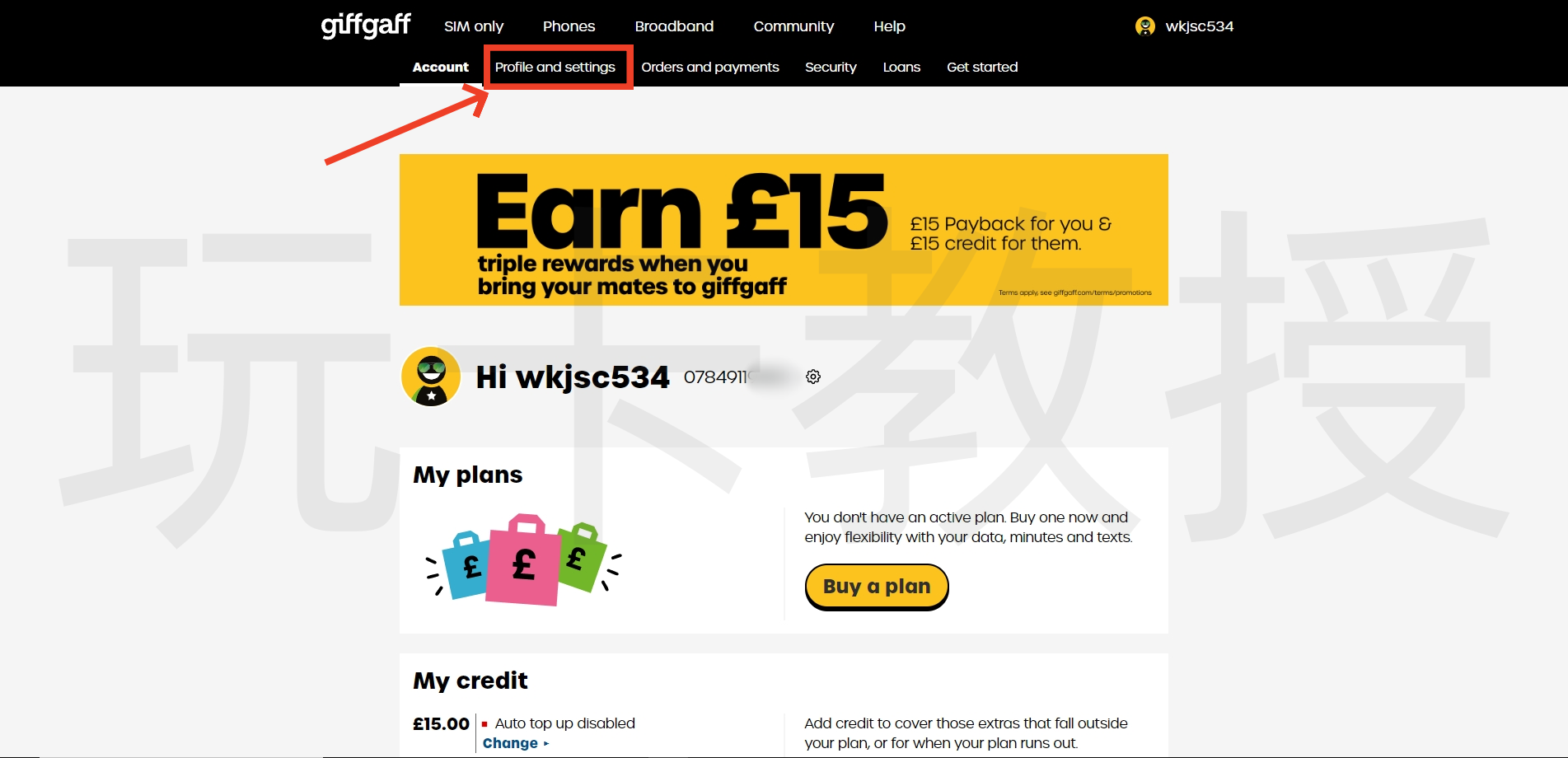
Task: Click the shopping bags illustration in My plans
Action: click(x=523, y=560)
